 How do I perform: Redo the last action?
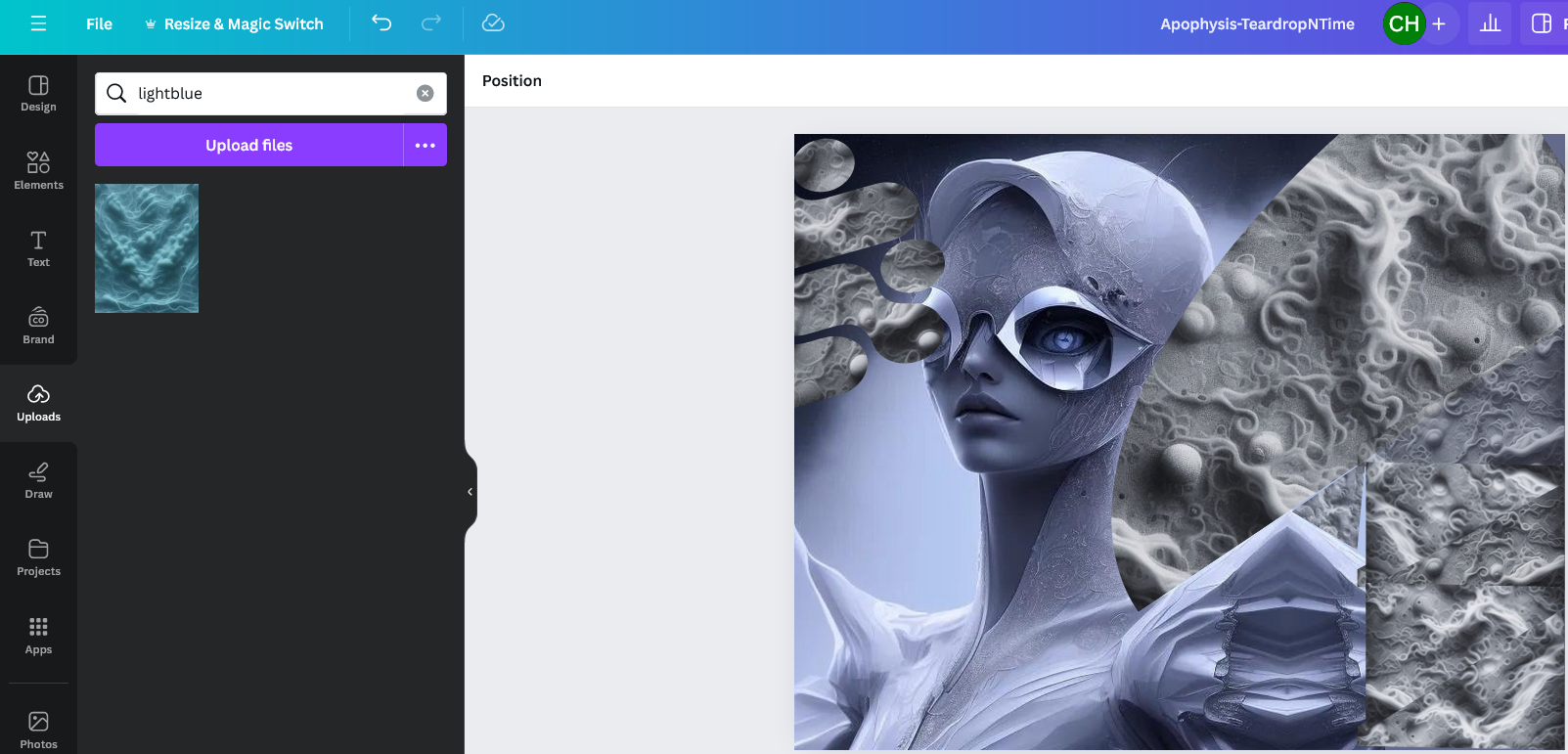pyautogui.click(x=430, y=23)
